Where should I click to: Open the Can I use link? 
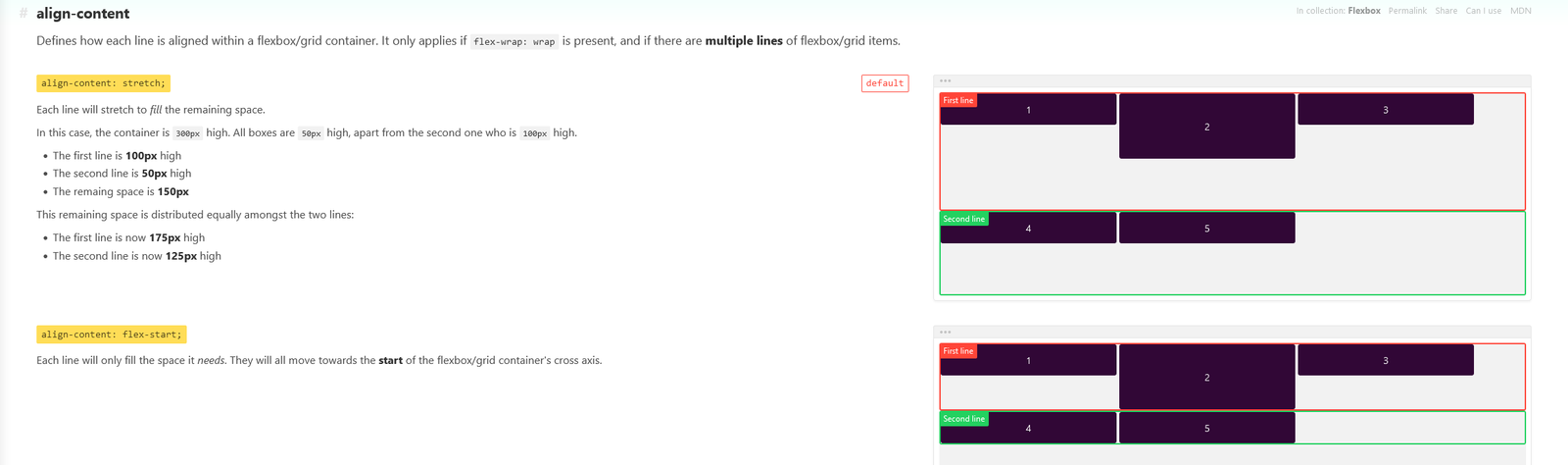[x=1483, y=11]
